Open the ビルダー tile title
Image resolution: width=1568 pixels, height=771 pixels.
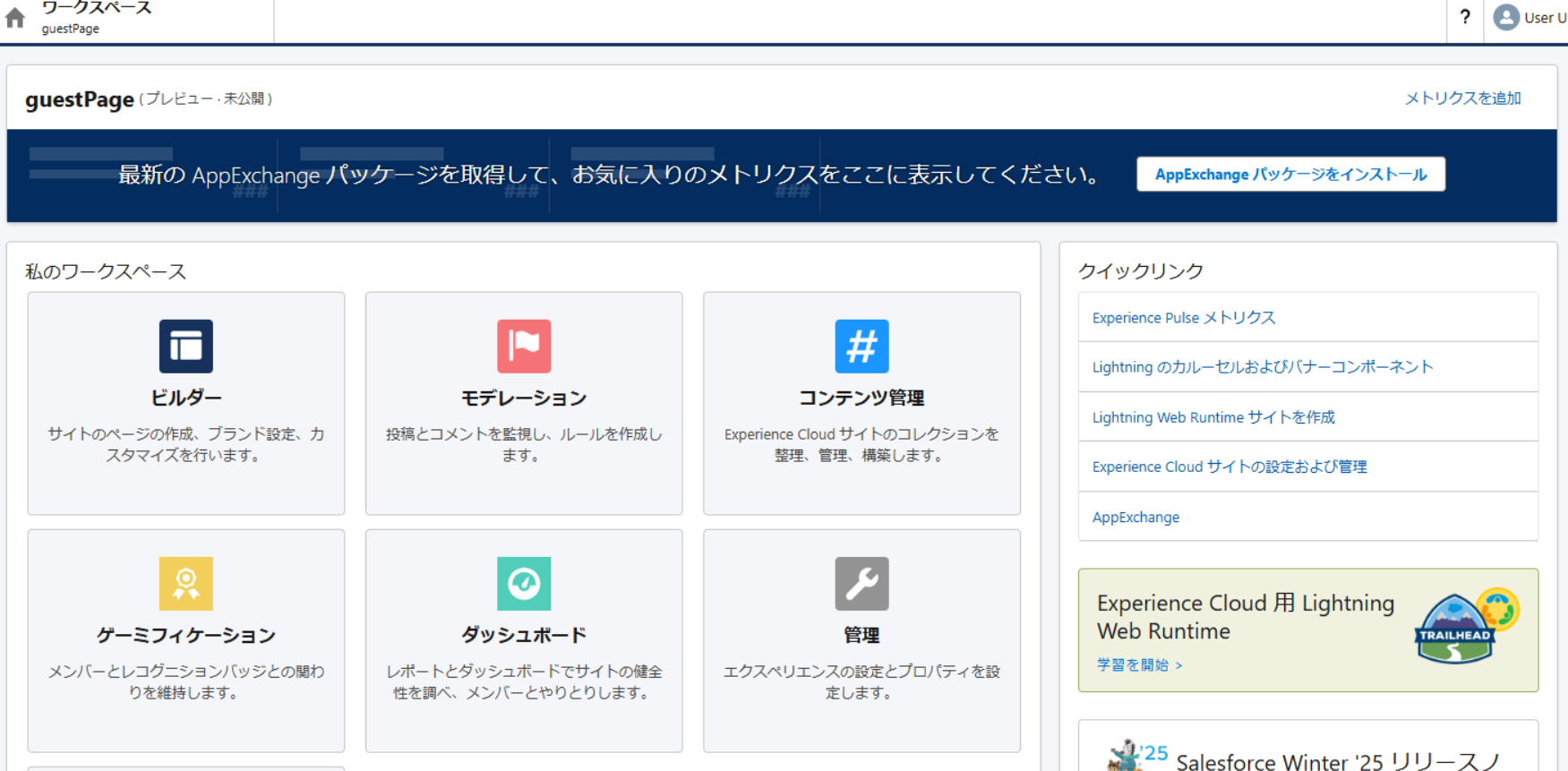186,398
